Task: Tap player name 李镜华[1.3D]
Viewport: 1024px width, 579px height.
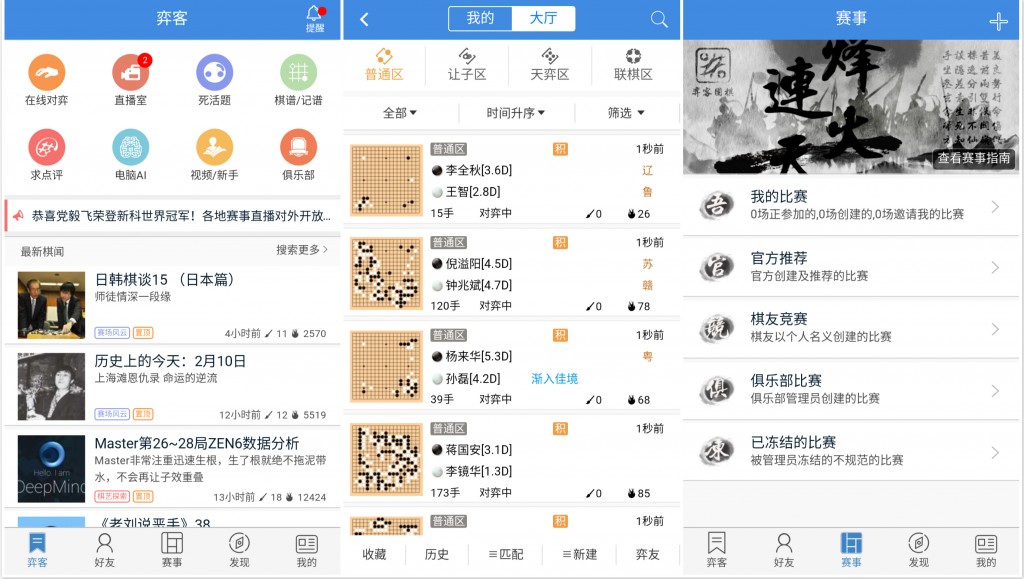Action: point(479,471)
